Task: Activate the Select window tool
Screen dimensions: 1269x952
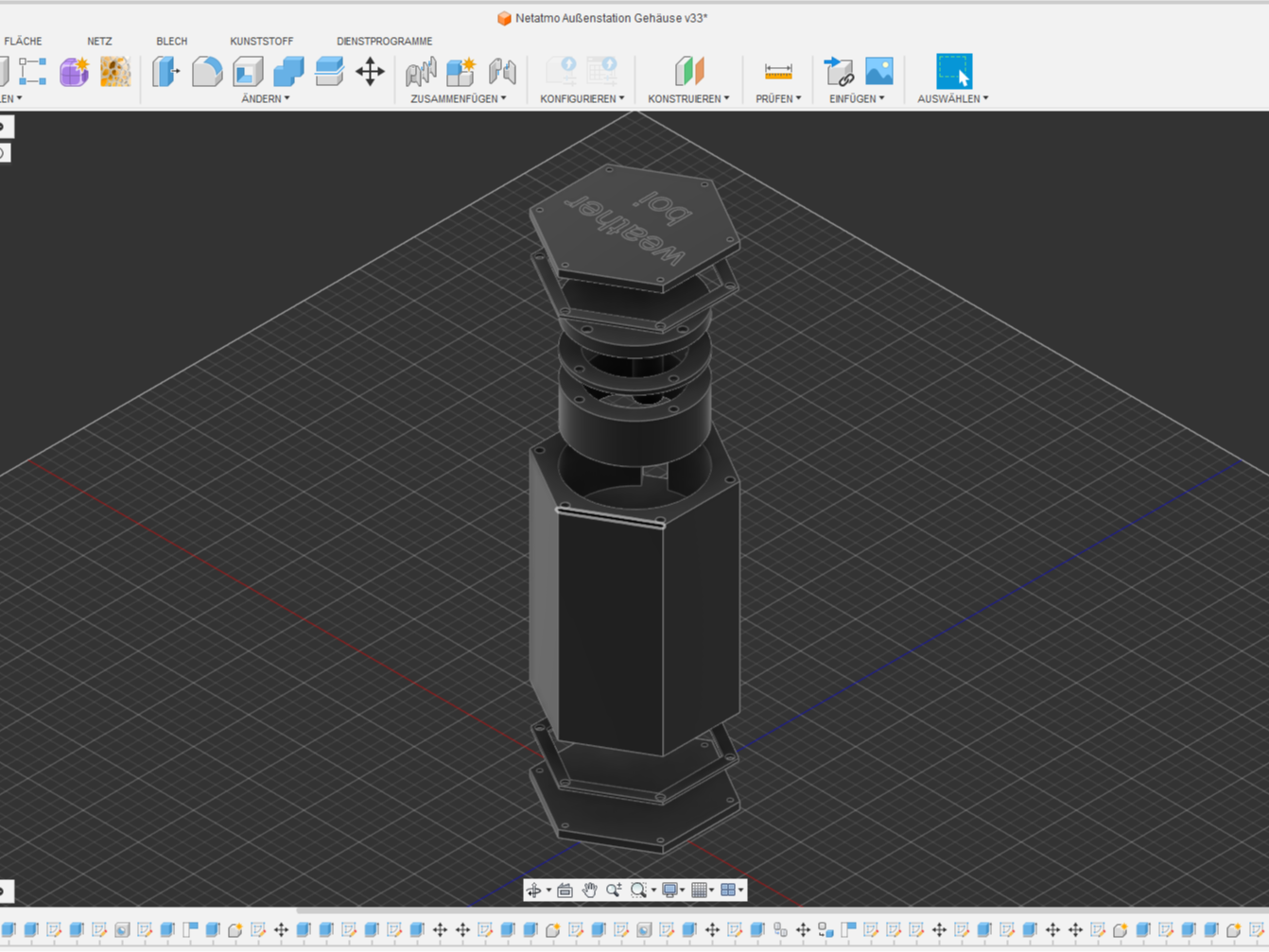Action: click(x=953, y=71)
